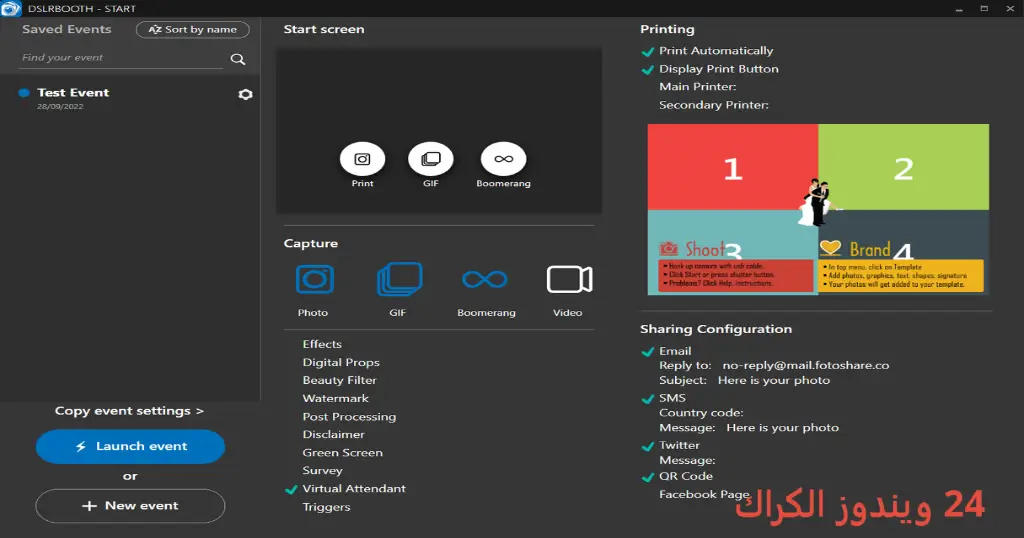
Task: Select the Boomerang capture mode icon
Action: point(485,279)
